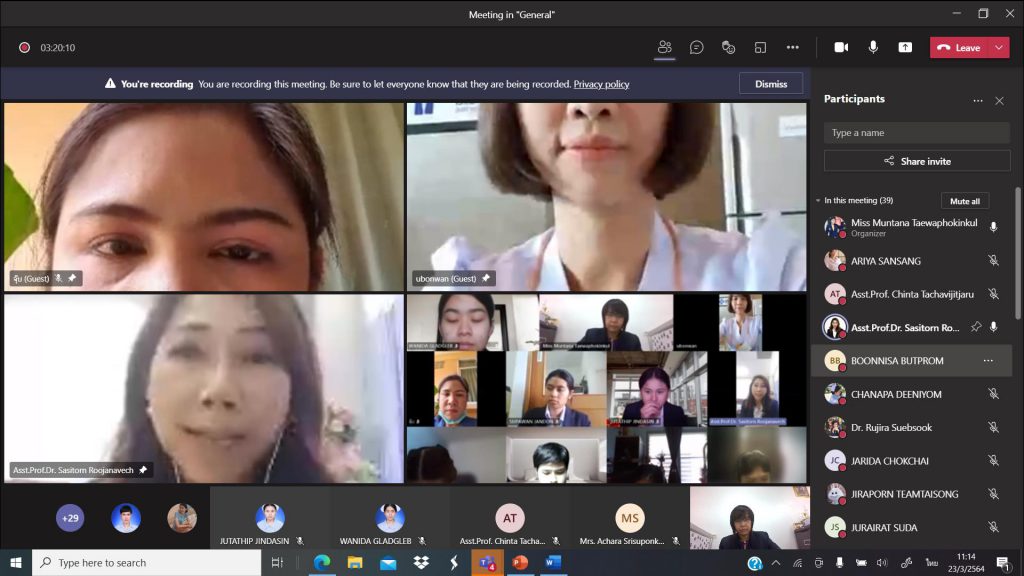Image resolution: width=1024 pixels, height=576 pixels.
Task: Open Microsoft Edge from taskbar
Action: 322,562
